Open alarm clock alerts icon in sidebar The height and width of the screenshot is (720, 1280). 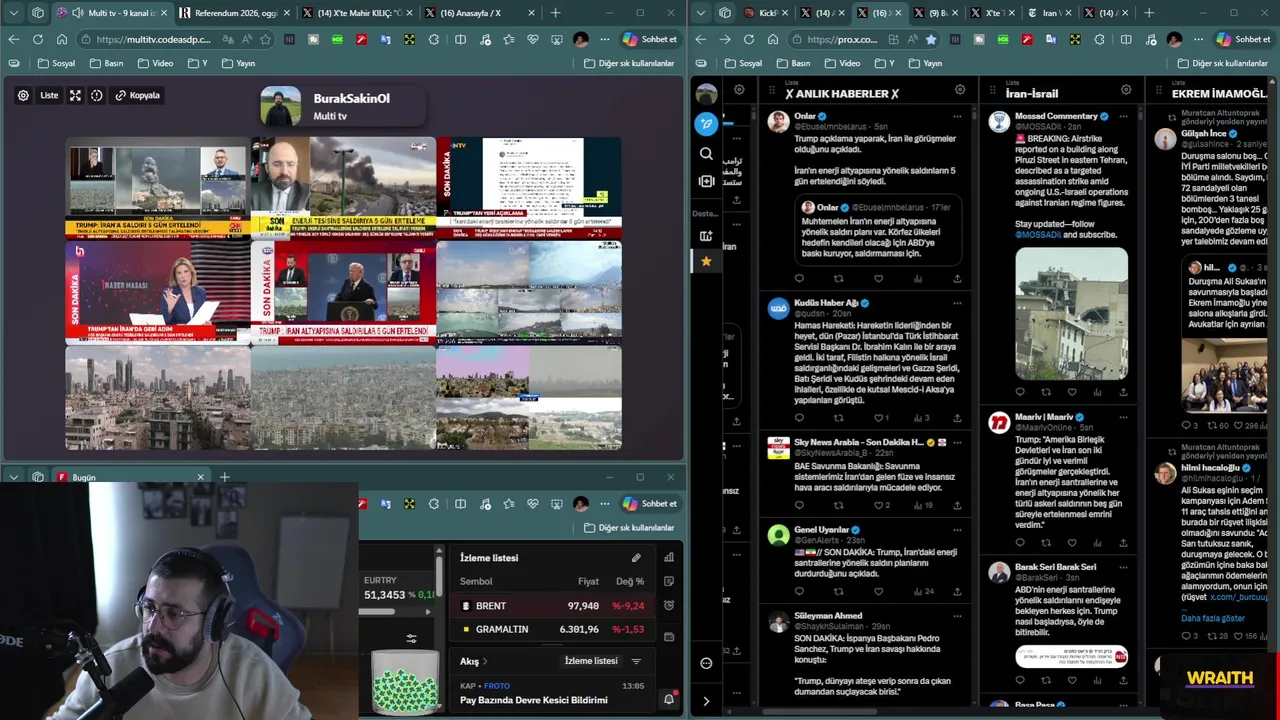point(669,605)
